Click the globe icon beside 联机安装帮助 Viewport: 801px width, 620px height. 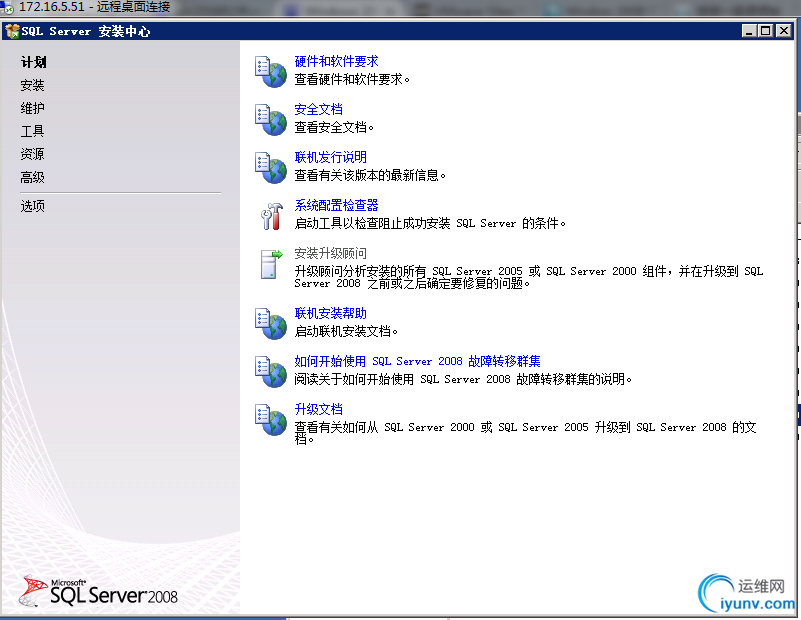(x=271, y=324)
